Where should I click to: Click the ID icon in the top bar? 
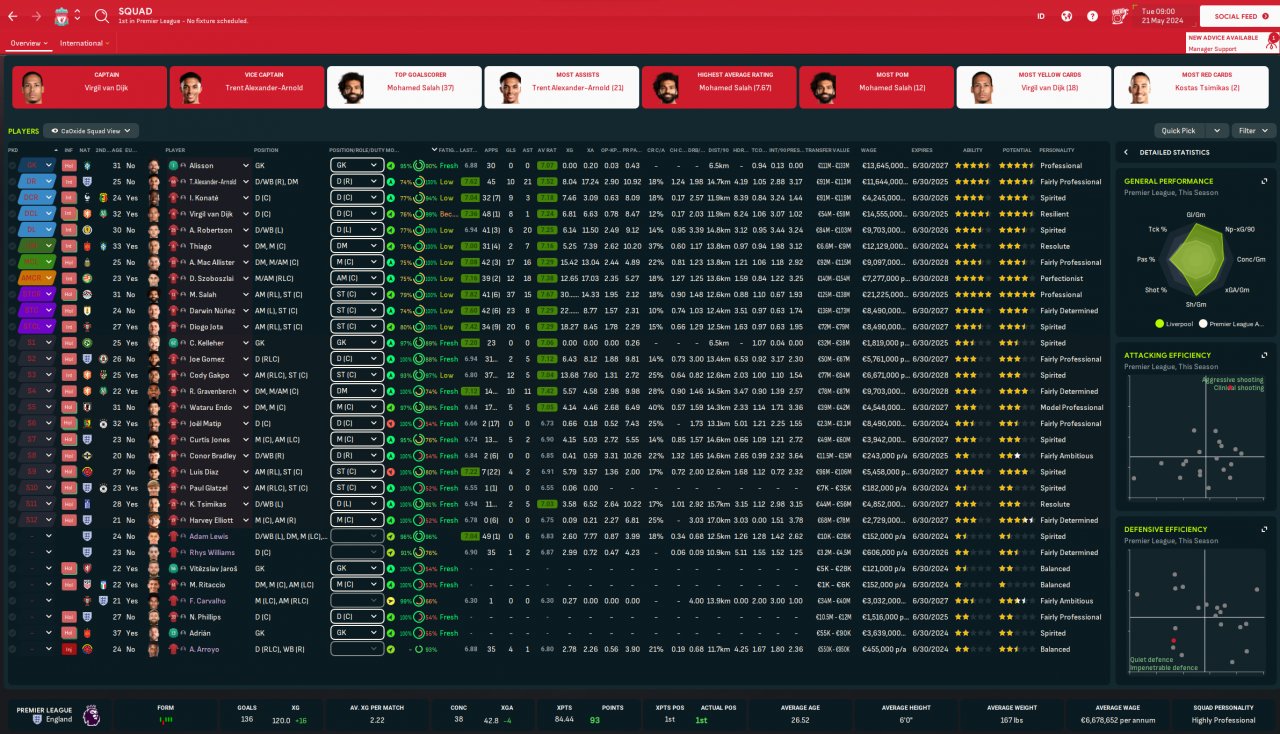click(1041, 16)
